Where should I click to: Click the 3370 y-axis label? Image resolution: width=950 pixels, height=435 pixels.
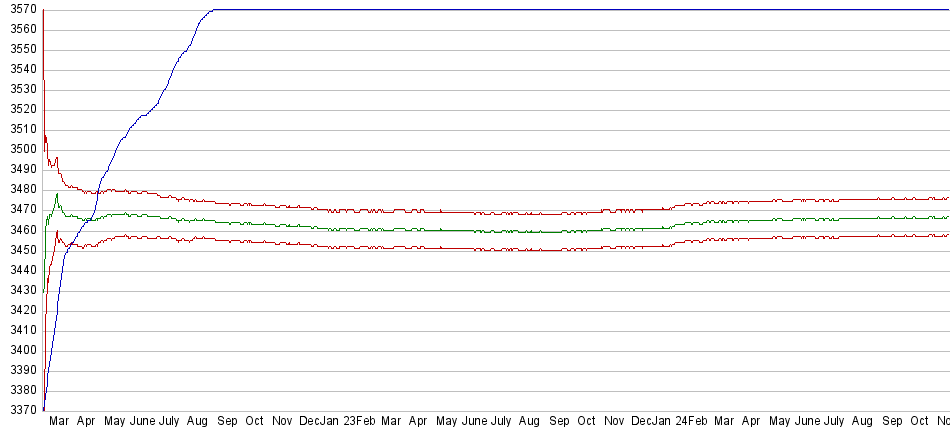pyautogui.click(x=19, y=411)
